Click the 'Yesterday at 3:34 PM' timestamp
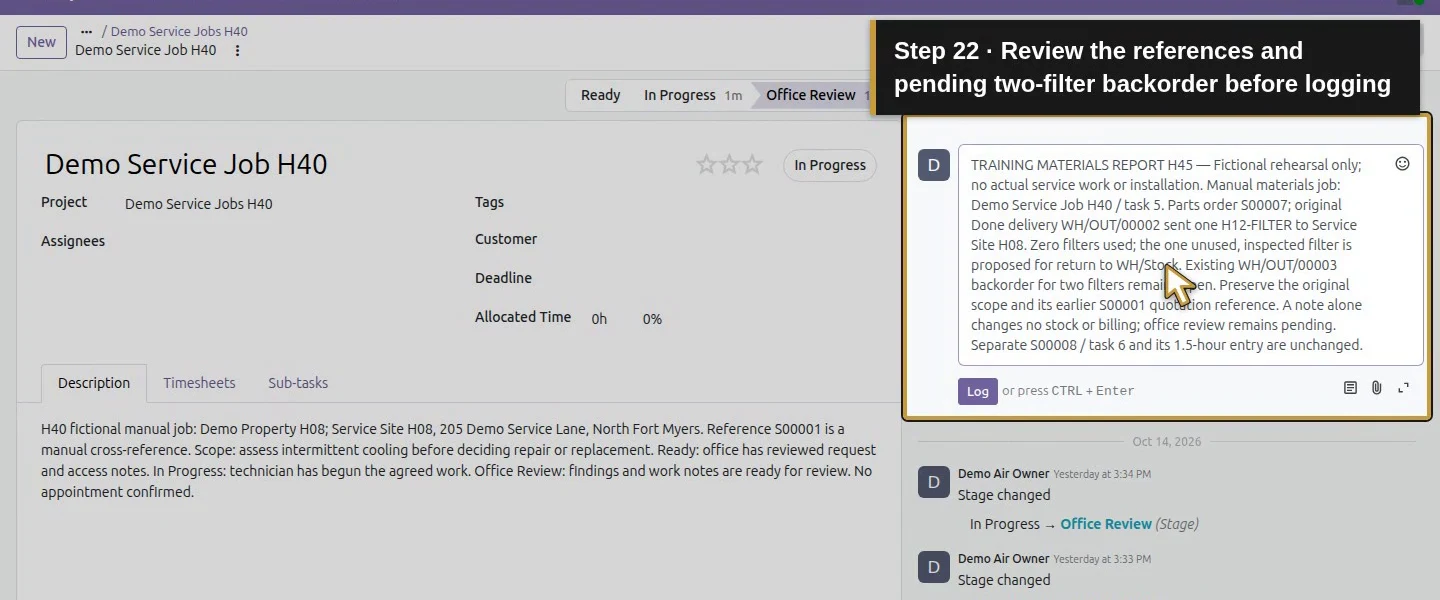This screenshot has width=1440, height=600. click(1102, 474)
